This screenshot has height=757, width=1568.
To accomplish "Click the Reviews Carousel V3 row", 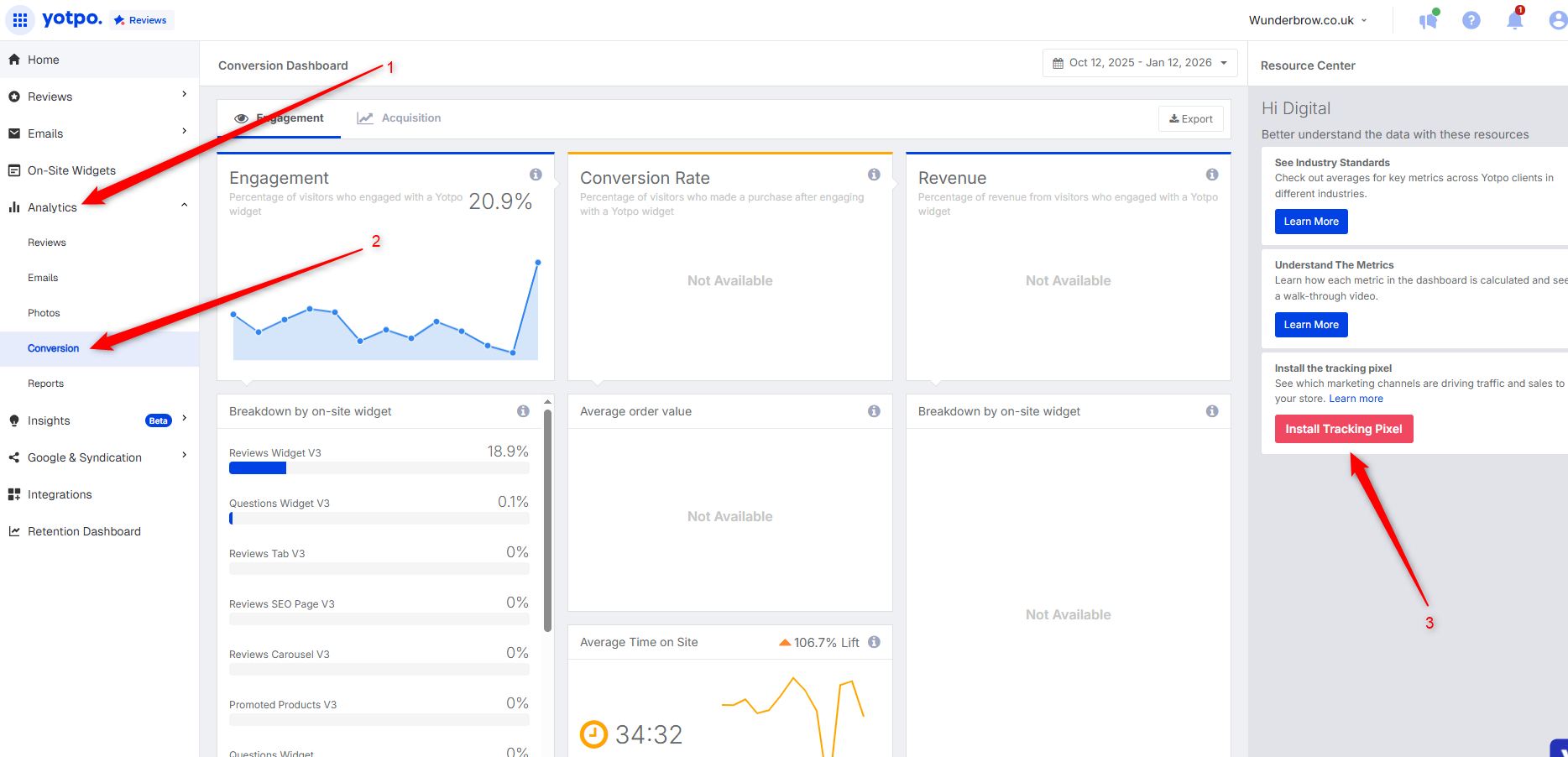I will (379, 660).
